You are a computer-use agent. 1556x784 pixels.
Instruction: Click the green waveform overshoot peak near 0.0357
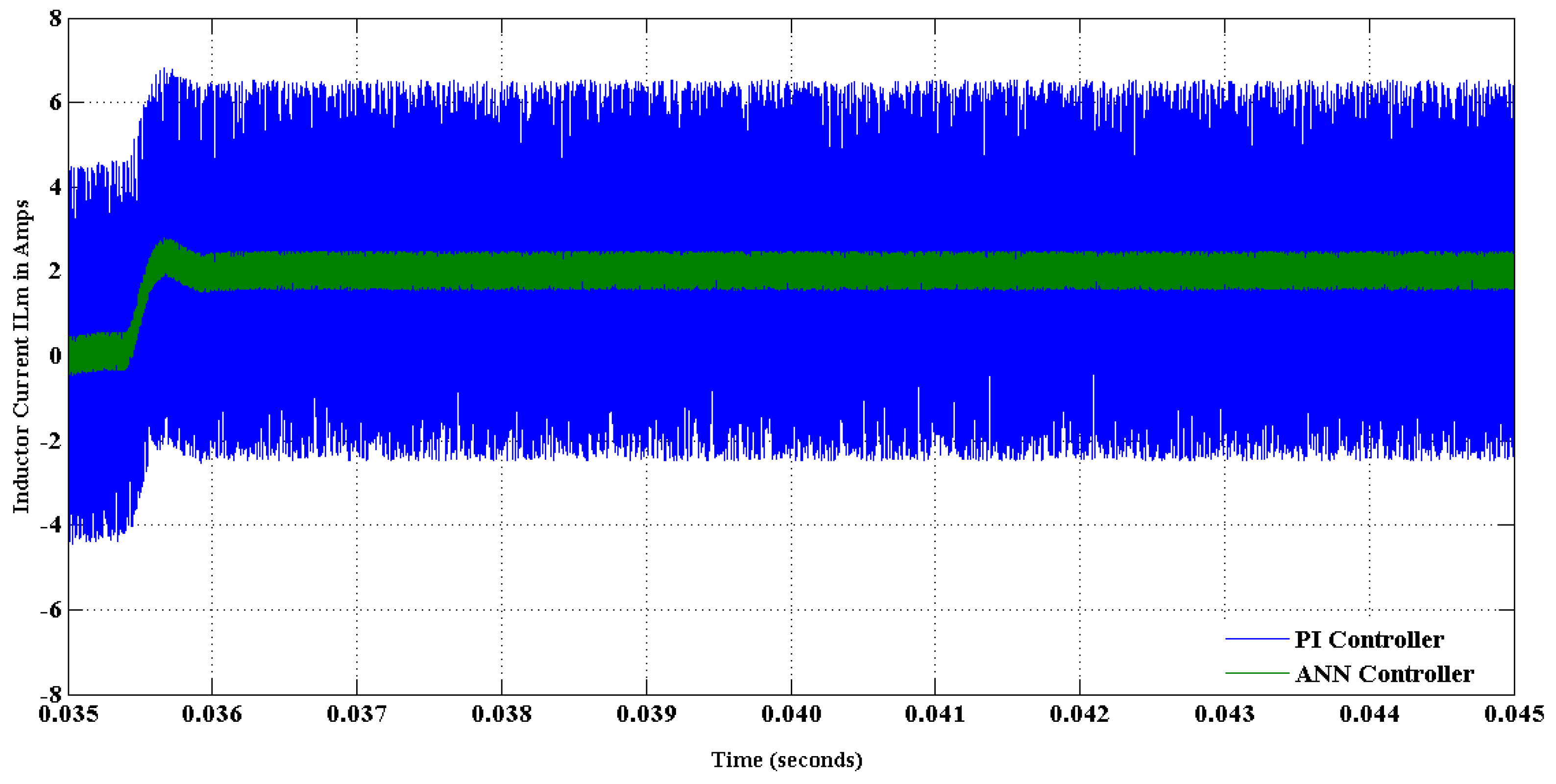point(166,244)
